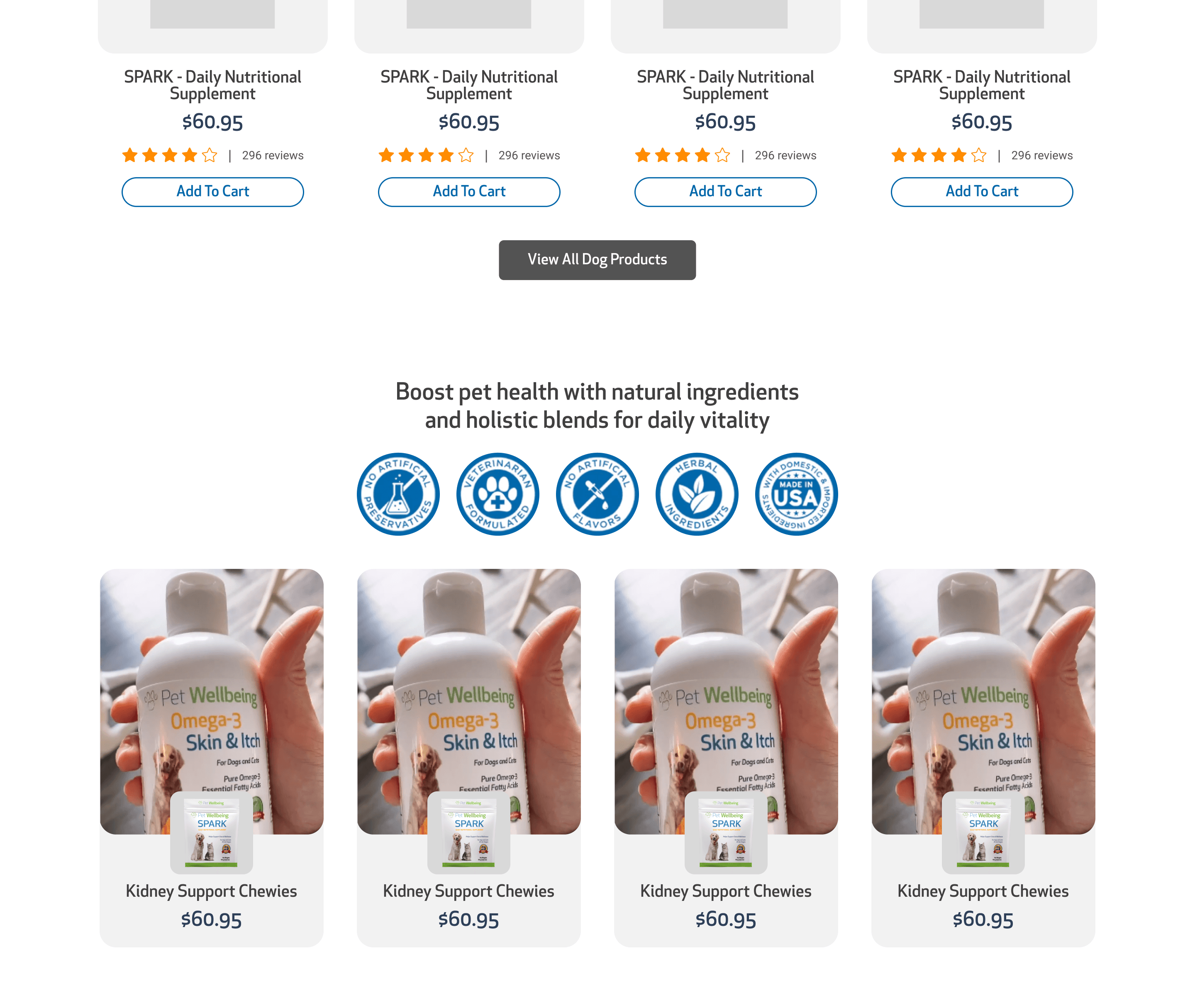Open first SPARK Daily Nutritional Supplement title
This screenshot has width=1195, height=1008.
(212, 85)
